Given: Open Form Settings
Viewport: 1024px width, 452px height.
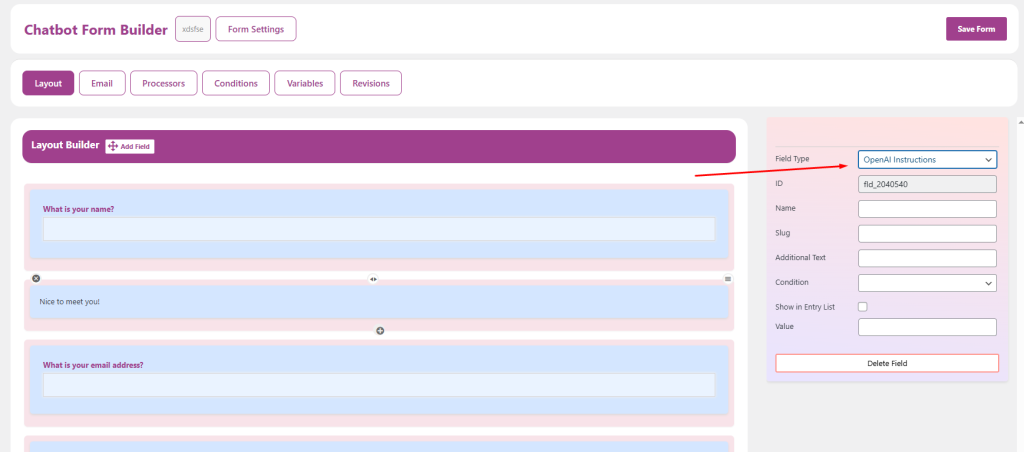Looking at the screenshot, I should pyautogui.click(x=255, y=29).
